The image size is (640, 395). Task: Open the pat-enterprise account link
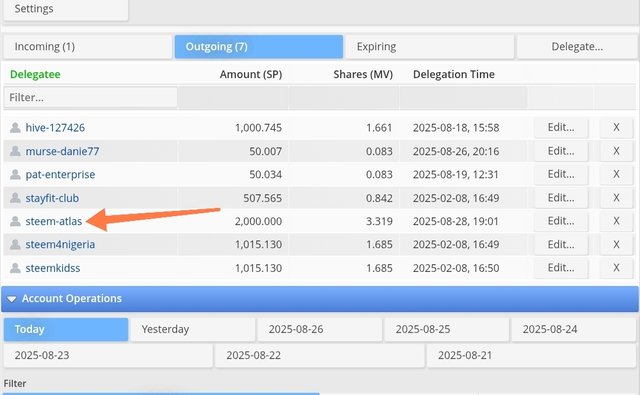60,175
